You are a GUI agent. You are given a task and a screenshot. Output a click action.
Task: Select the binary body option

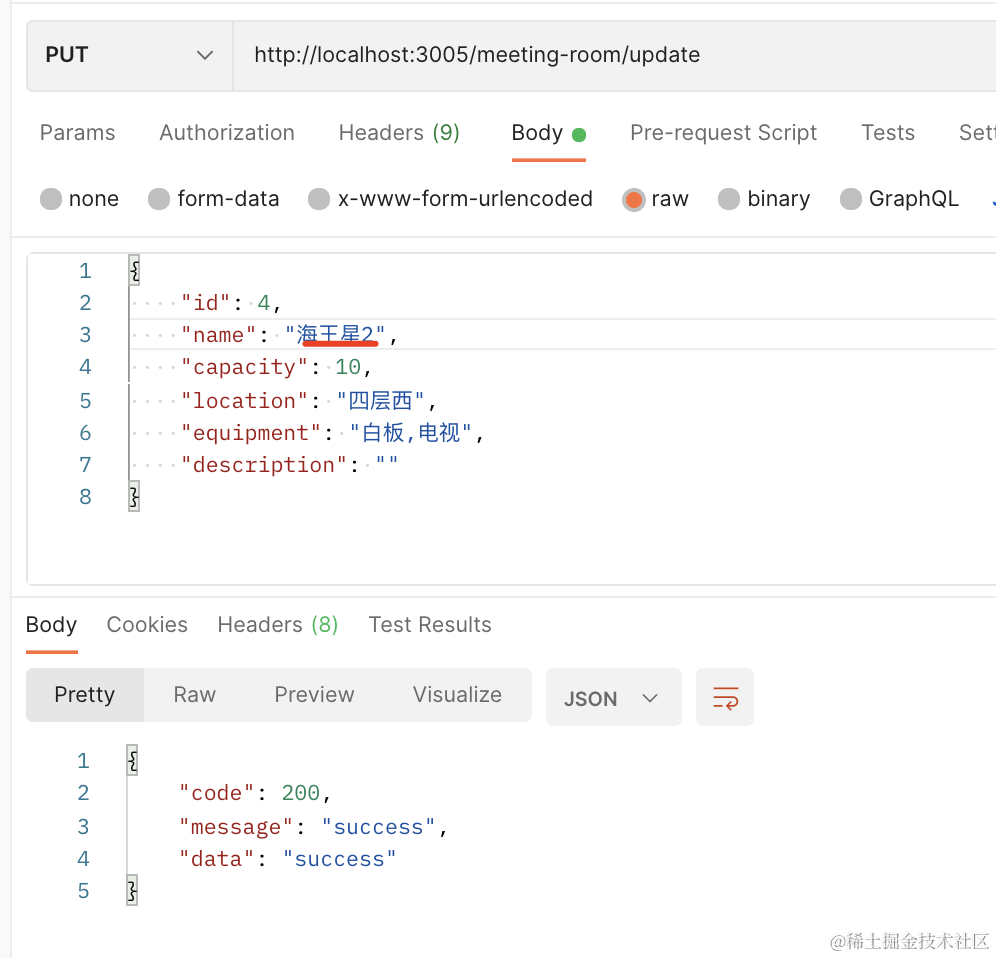point(729,199)
